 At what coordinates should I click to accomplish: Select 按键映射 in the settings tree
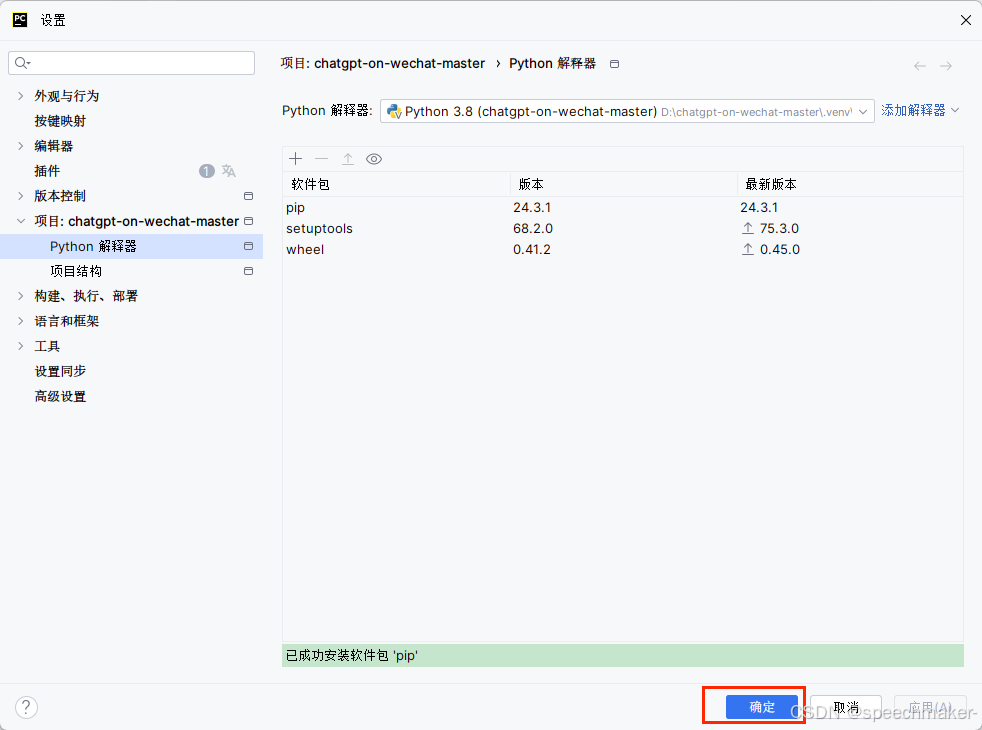60,121
